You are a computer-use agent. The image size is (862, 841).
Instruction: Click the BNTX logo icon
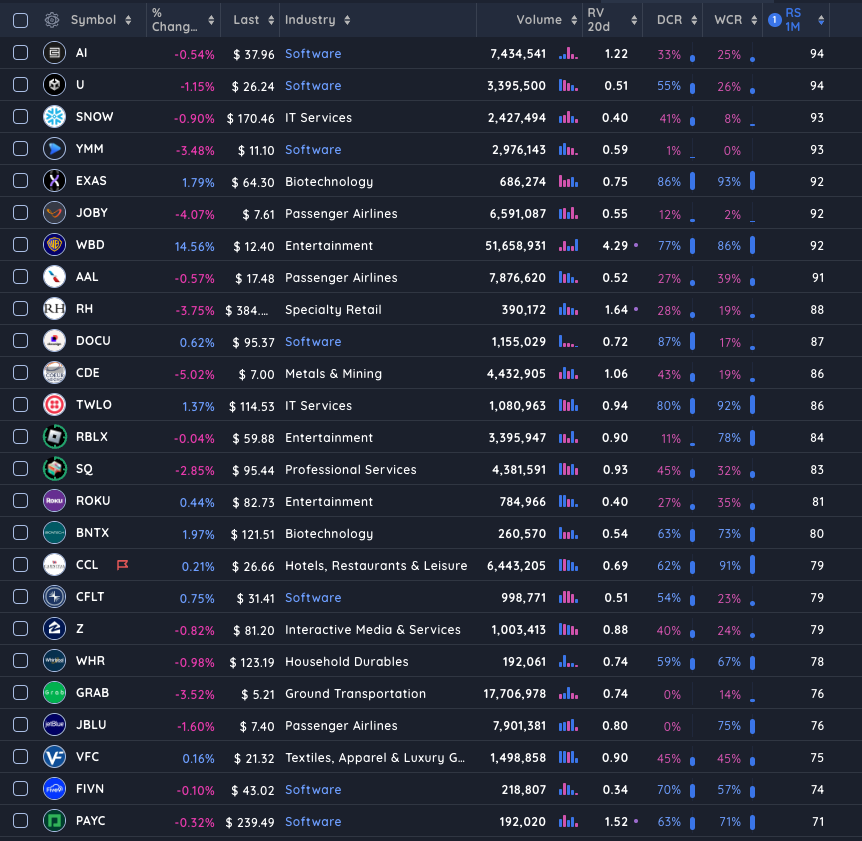click(x=54, y=533)
